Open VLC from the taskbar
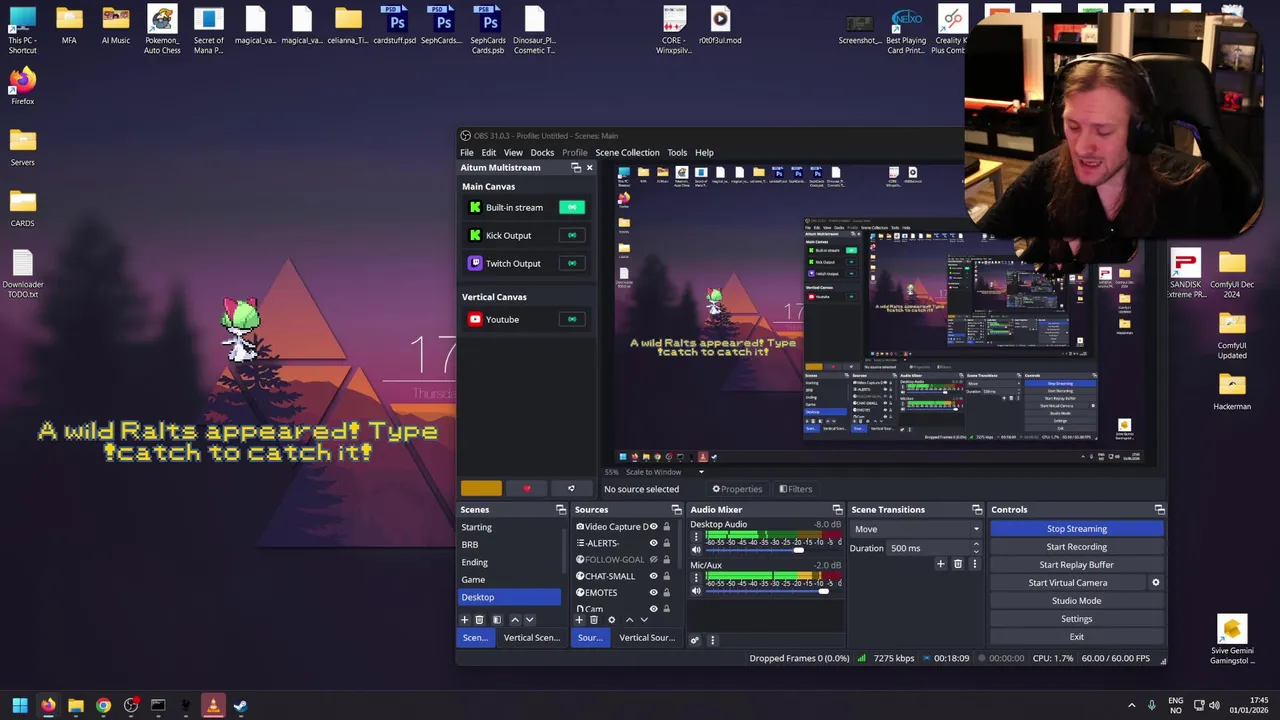 [212, 706]
